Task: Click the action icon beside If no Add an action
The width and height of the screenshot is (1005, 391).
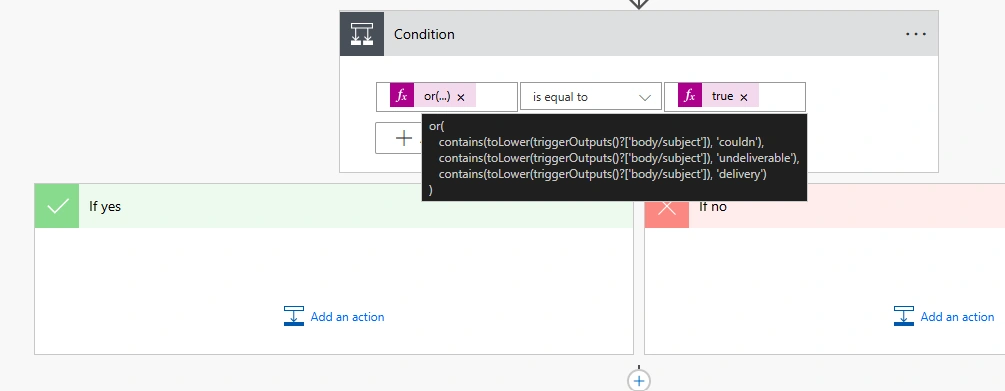Action: click(x=904, y=316)
